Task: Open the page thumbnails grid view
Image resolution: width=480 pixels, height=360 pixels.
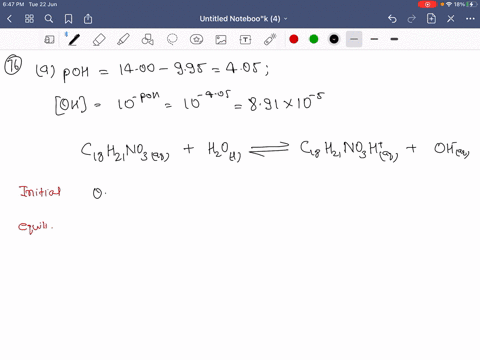Action: tap(29, 19)
